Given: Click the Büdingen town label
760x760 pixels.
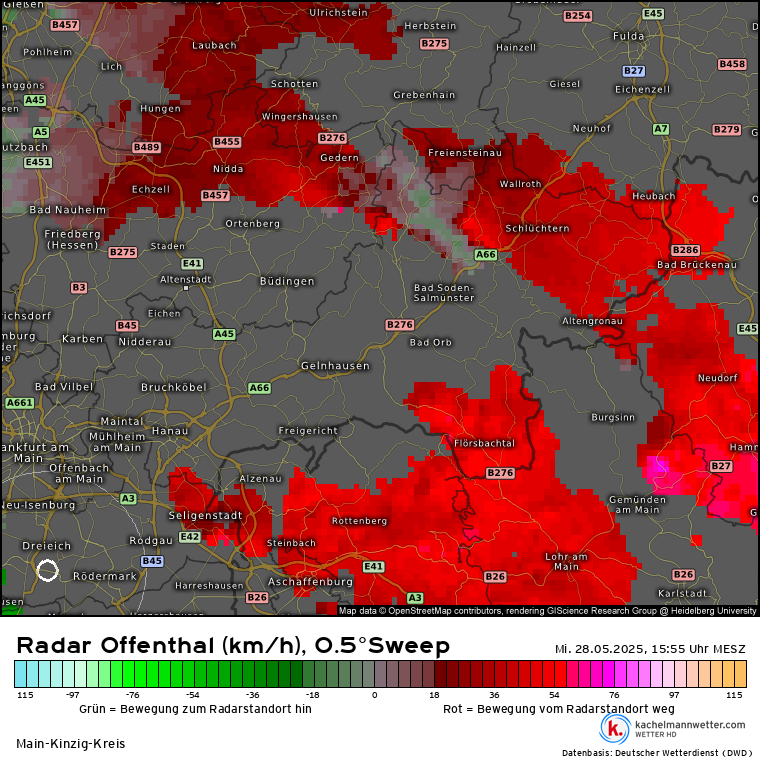Looking at the screenshot, I should tap(287, 281).
